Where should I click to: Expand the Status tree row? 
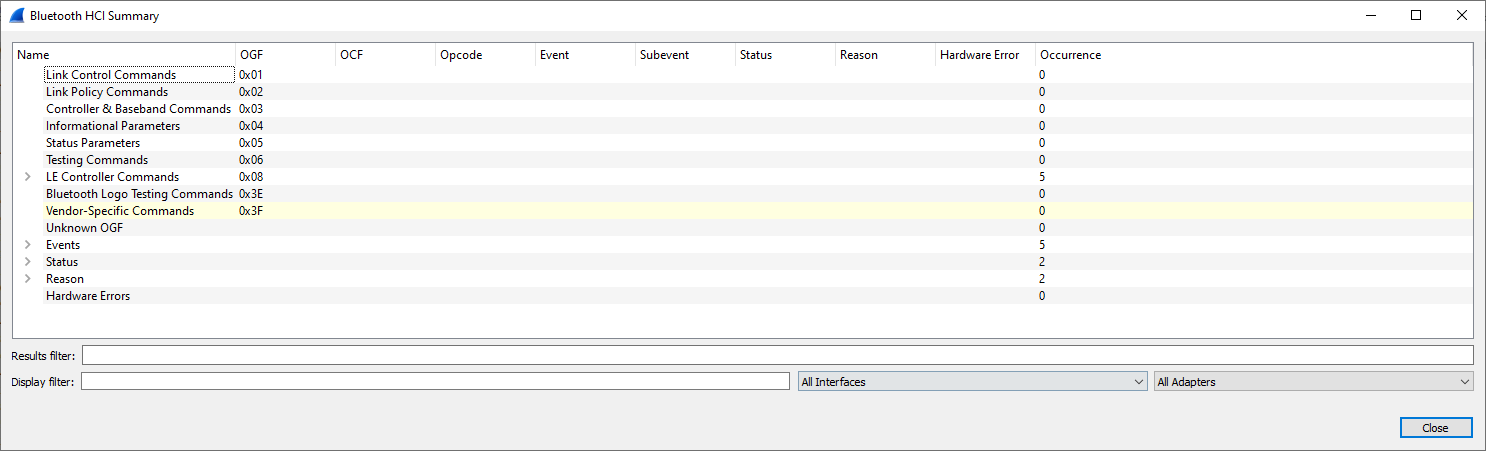click(28, 262)
